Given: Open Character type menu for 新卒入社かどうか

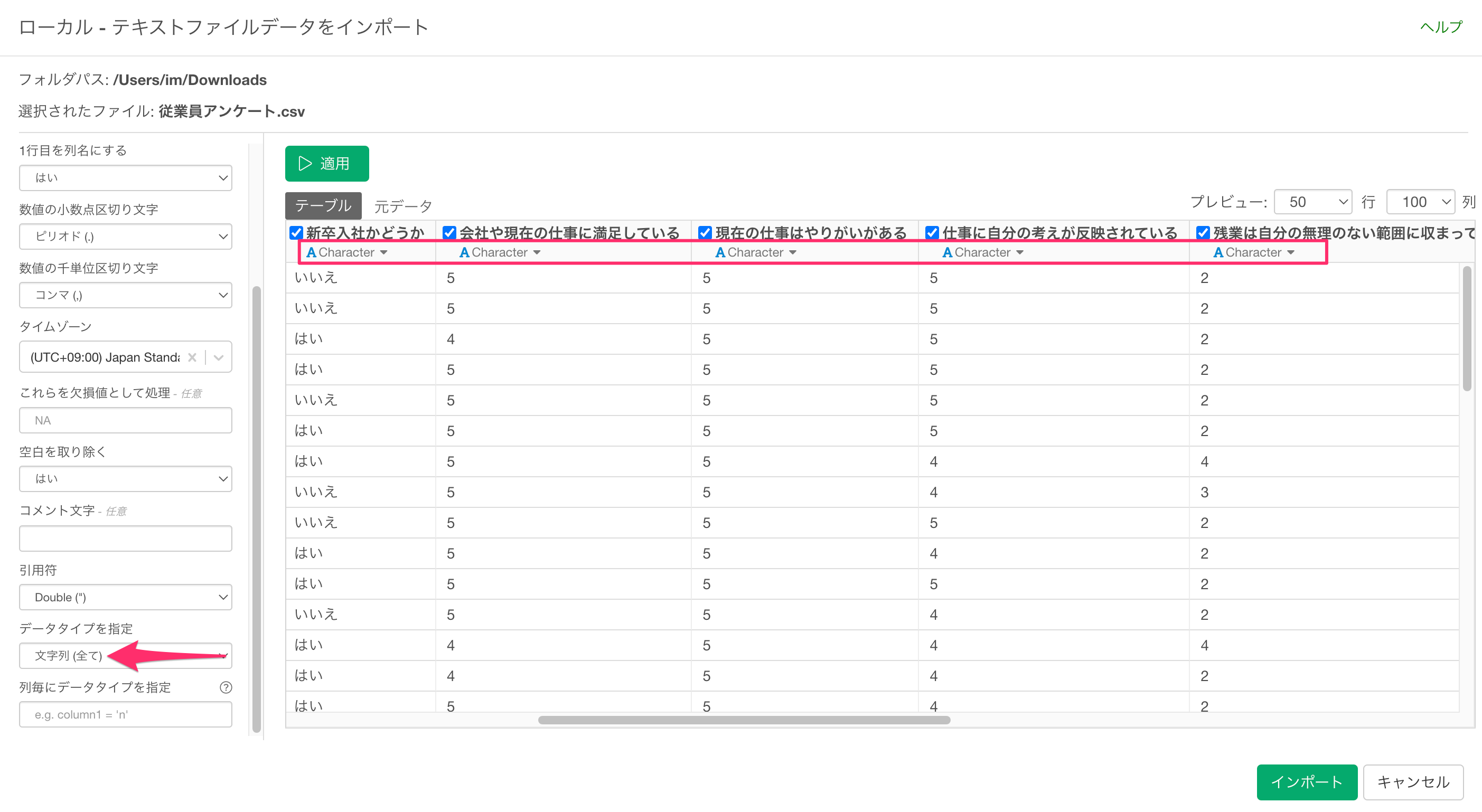Looking at the screenshot, I should click(384, 252).
